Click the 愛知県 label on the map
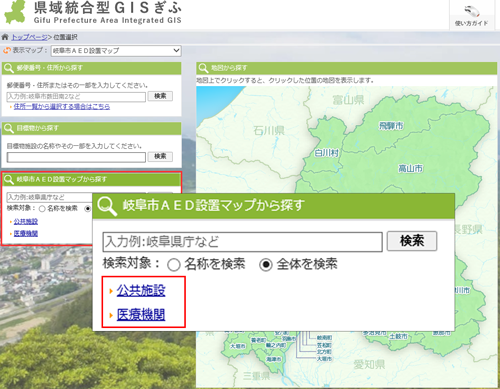This screenshot has width=500, height=389. (369, 364)
